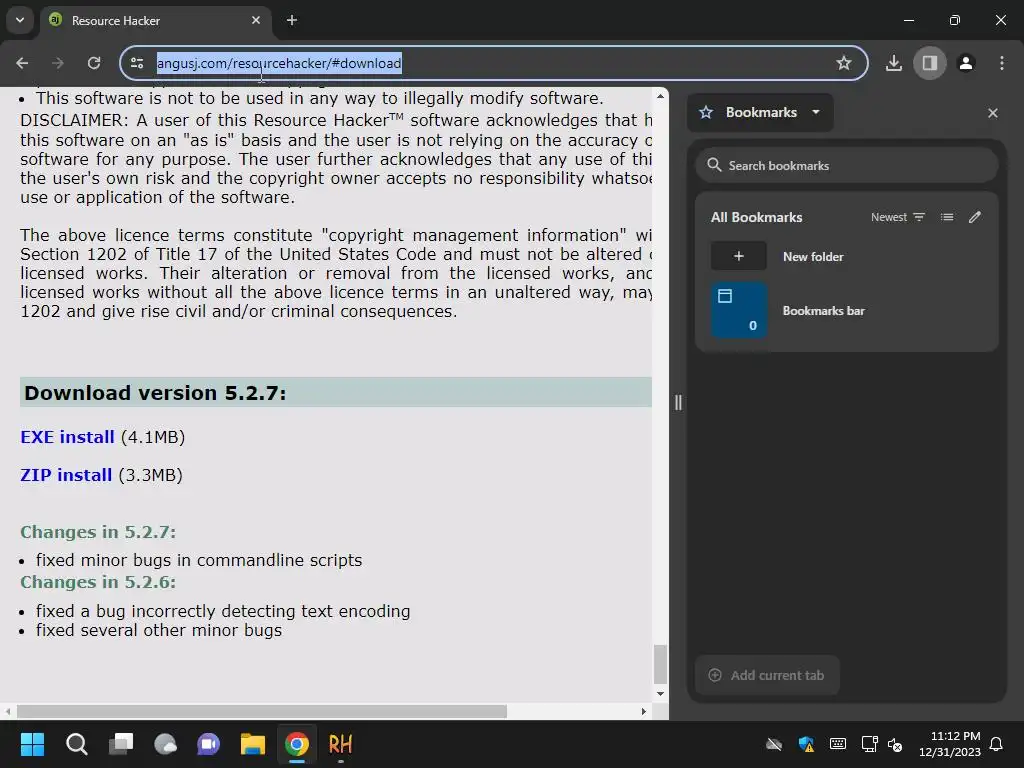Image resolution: width=1024 pixels, height=768 pixels.
Task: Switch bookmarks to list view icon
Action: tap(947, 217)
